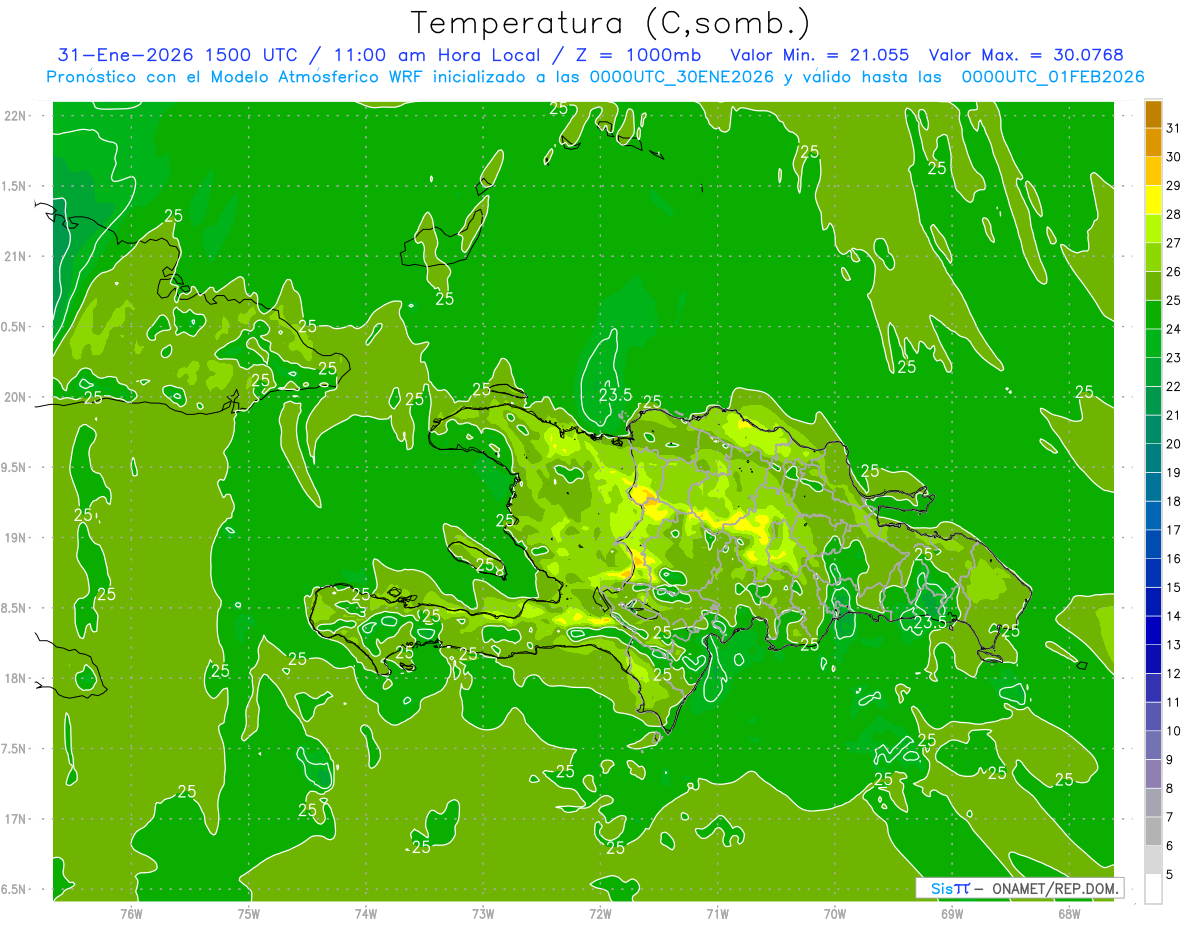Select the '18N' latitude axis label

(x=14, y=678)
